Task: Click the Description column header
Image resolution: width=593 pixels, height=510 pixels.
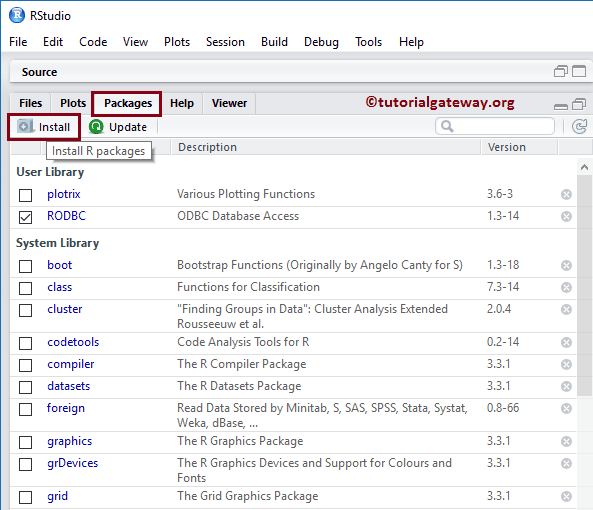Action: point(326,147)
